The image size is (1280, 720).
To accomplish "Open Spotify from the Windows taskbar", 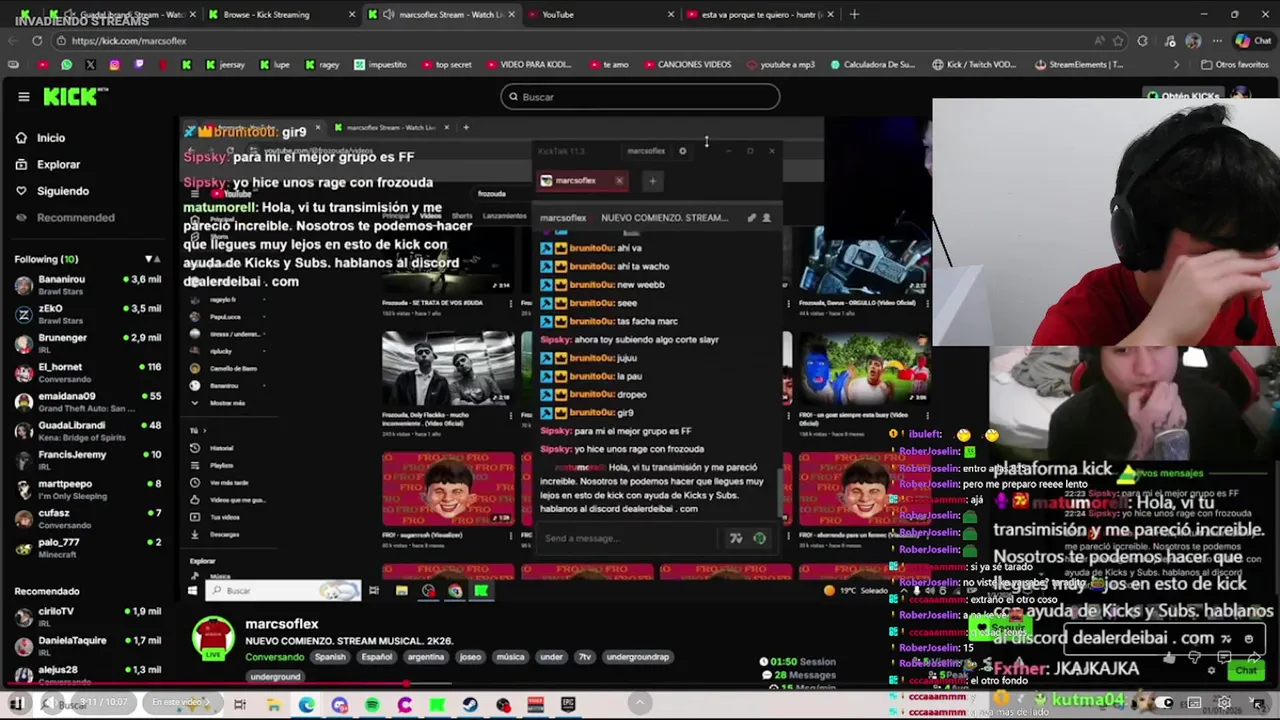I will 372,705.
